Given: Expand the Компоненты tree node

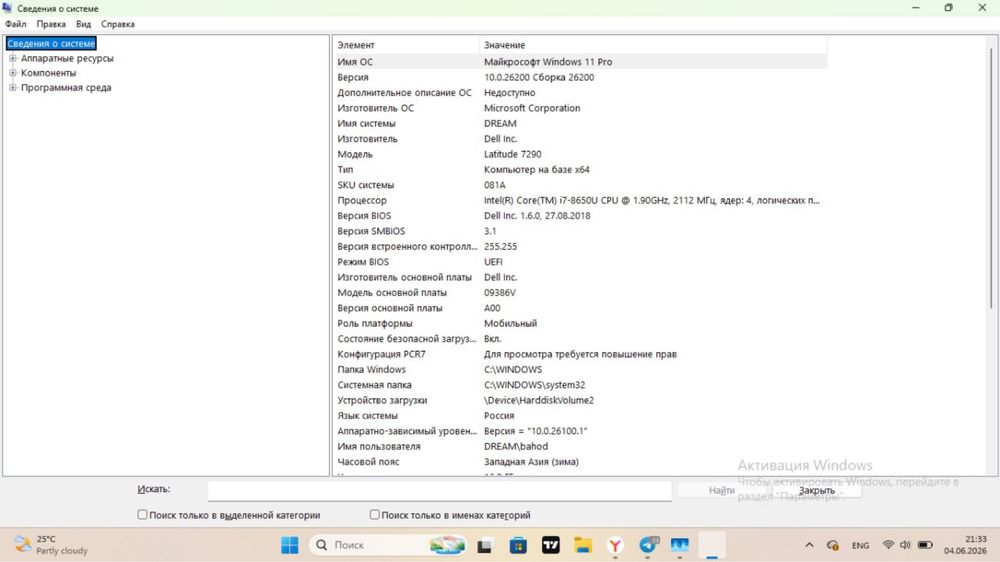Looking at the screenshot, I should 13,73.
